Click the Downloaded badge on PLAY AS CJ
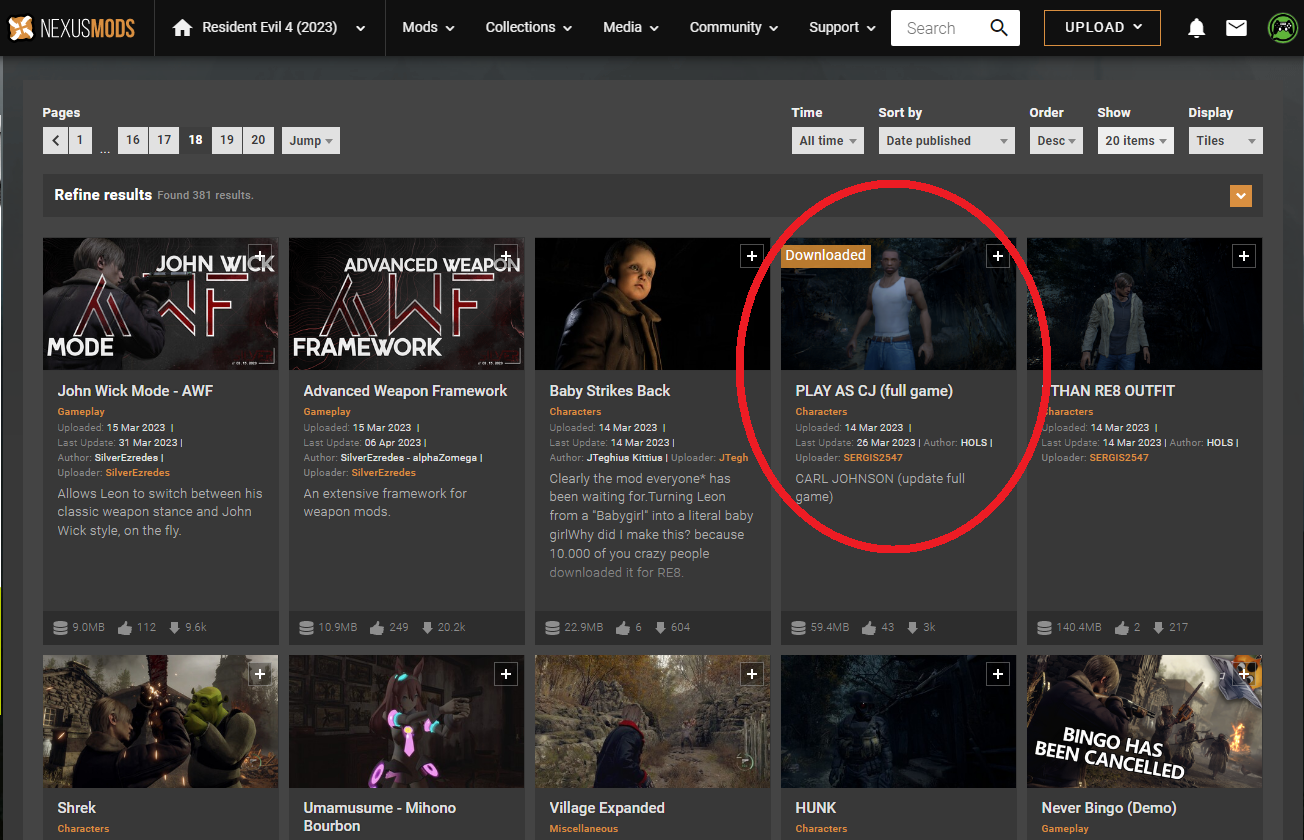The width and height of the screenshot is (1304, 840). coord(825,256)
